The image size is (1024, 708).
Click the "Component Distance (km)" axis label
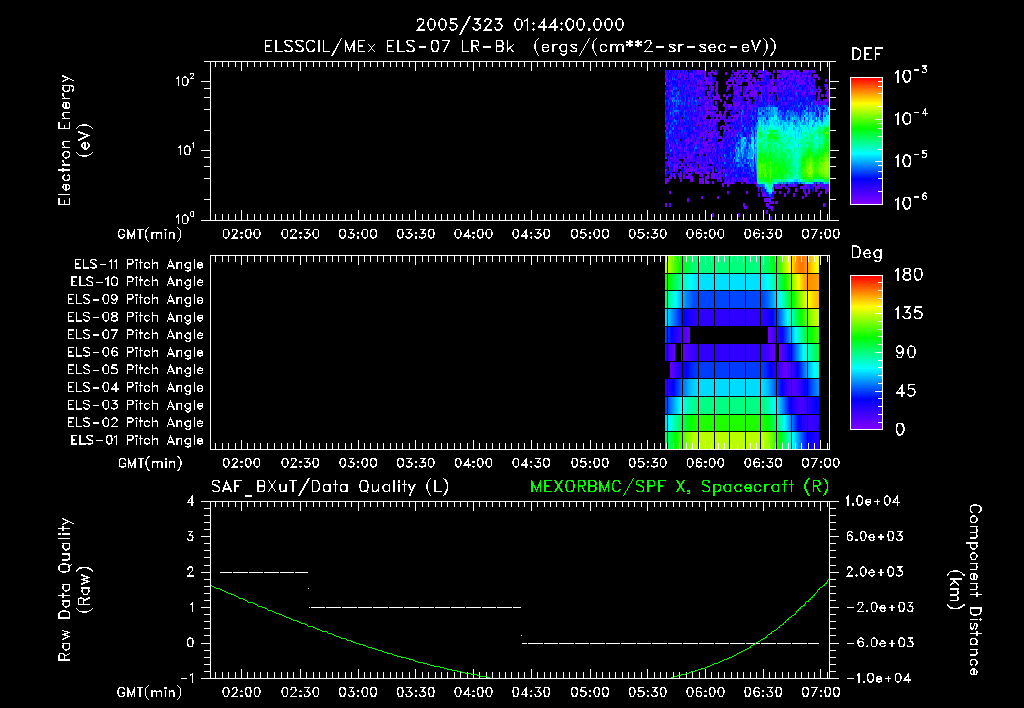(965, 590)
